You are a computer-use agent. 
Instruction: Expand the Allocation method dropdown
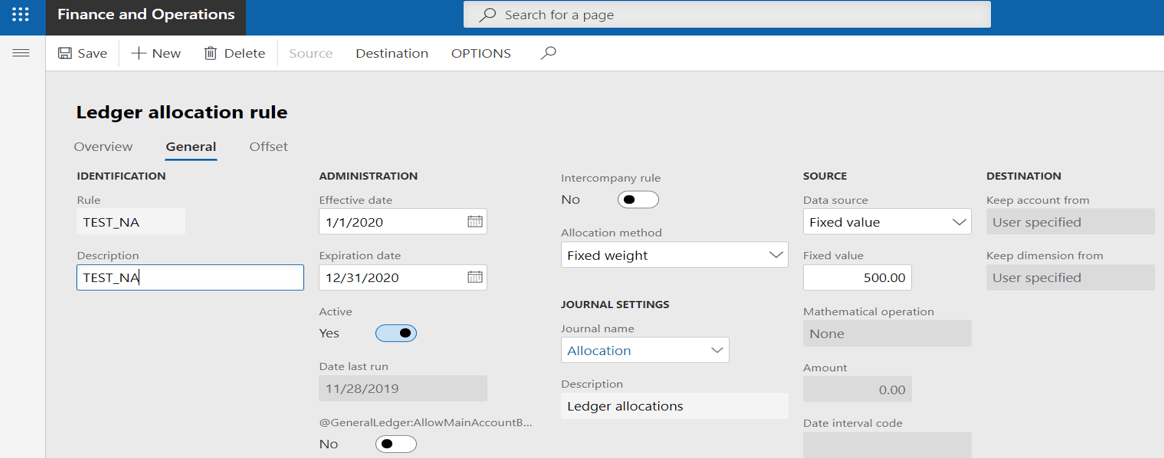pyautogui.click(x=775, y=255)
